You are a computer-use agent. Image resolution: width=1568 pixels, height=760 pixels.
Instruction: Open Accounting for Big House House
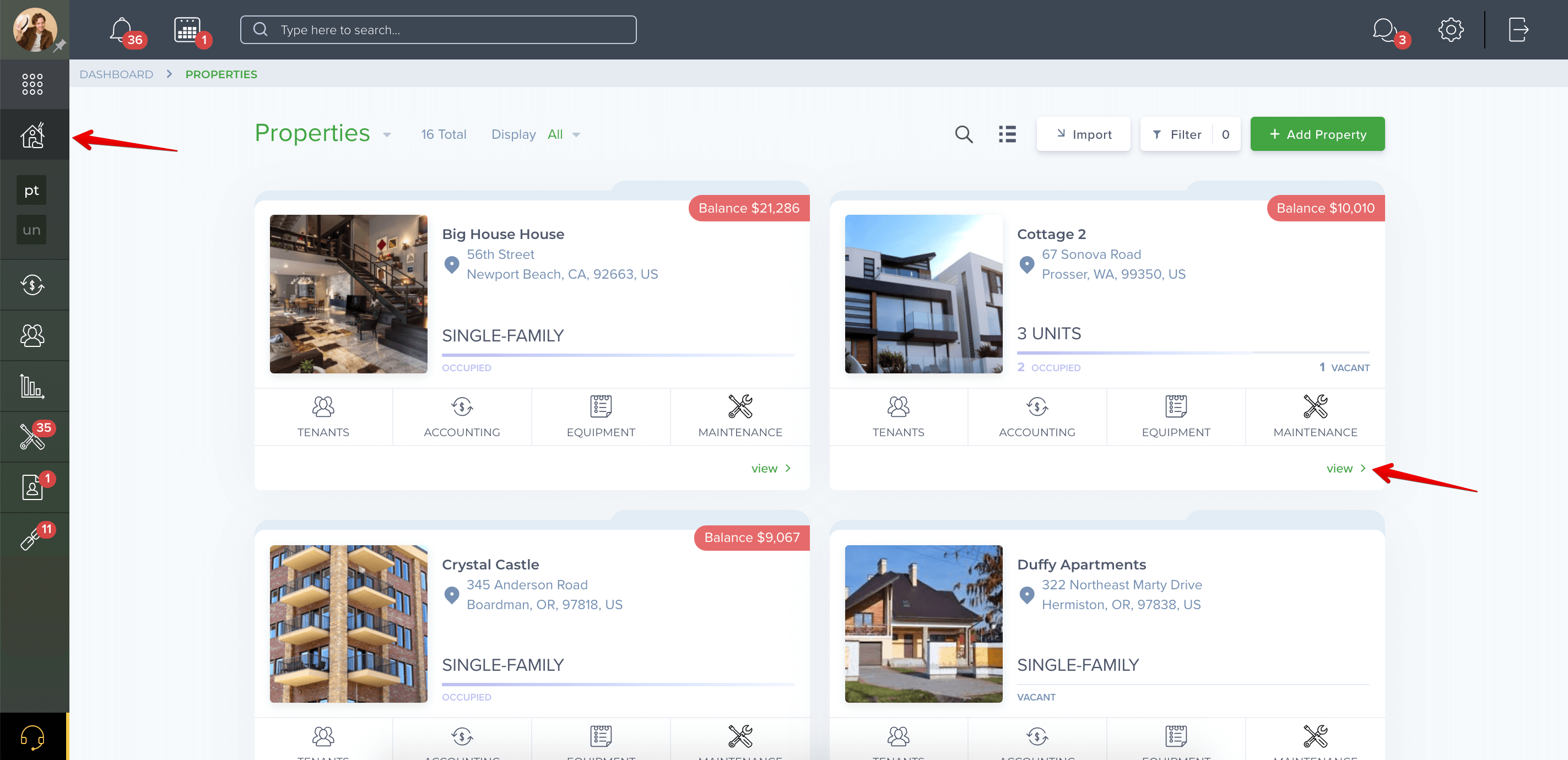(x=462, y=417)
